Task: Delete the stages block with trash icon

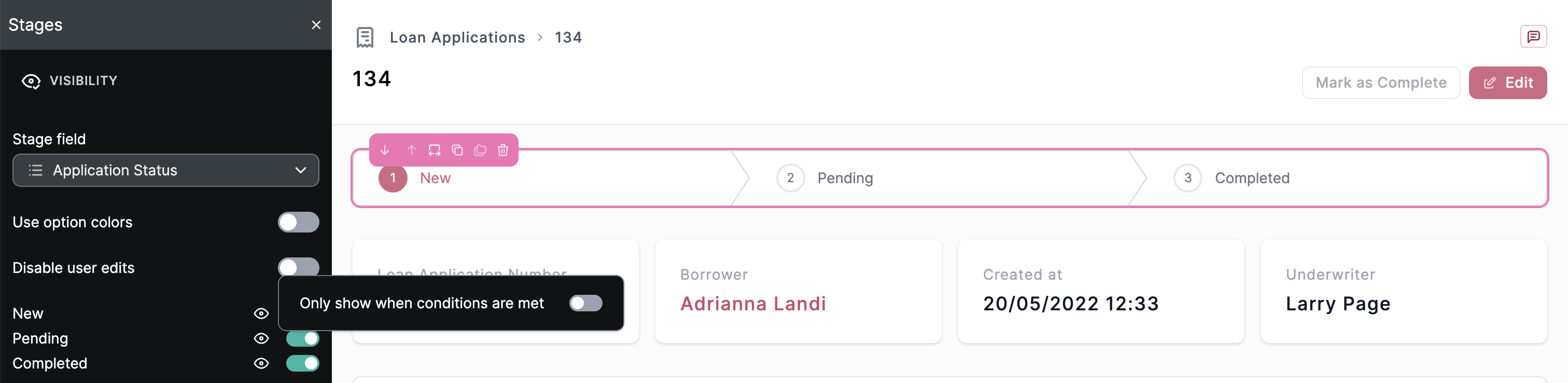Action: click(x=503, y=150)
